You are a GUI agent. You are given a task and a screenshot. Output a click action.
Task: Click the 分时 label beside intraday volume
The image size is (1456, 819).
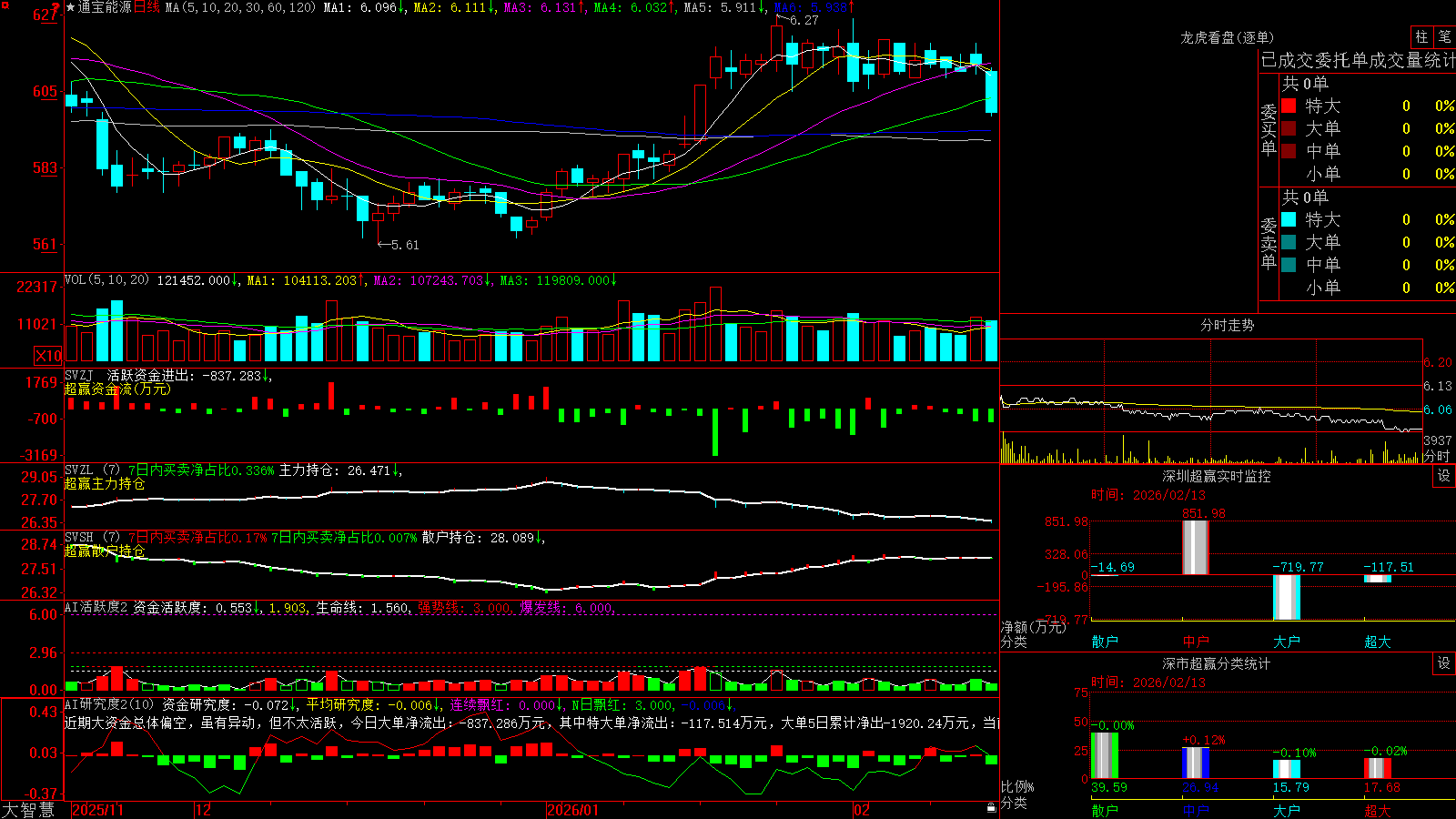[1437, 456]
